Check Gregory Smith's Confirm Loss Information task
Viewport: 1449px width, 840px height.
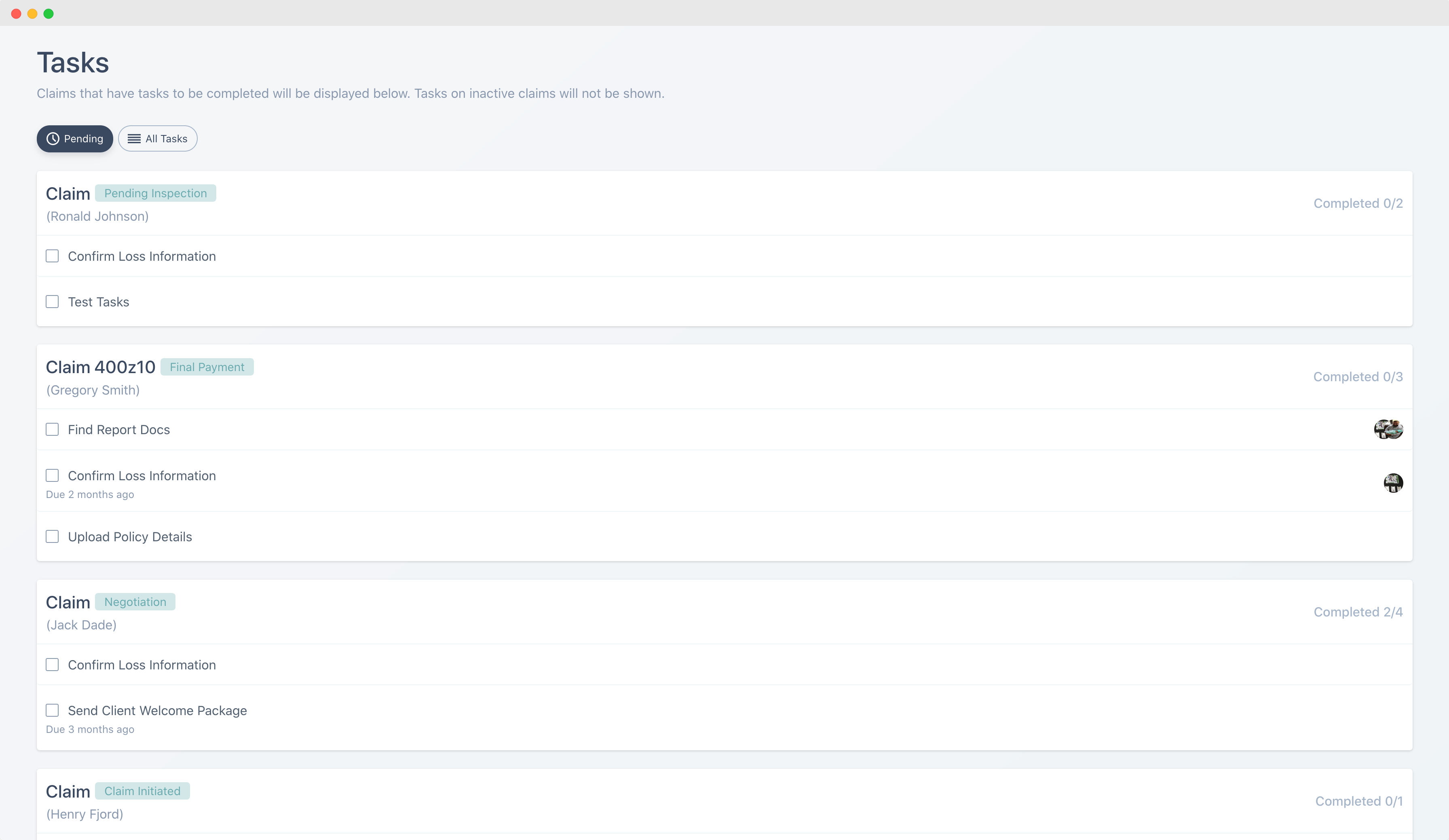[x=52, y=475]
